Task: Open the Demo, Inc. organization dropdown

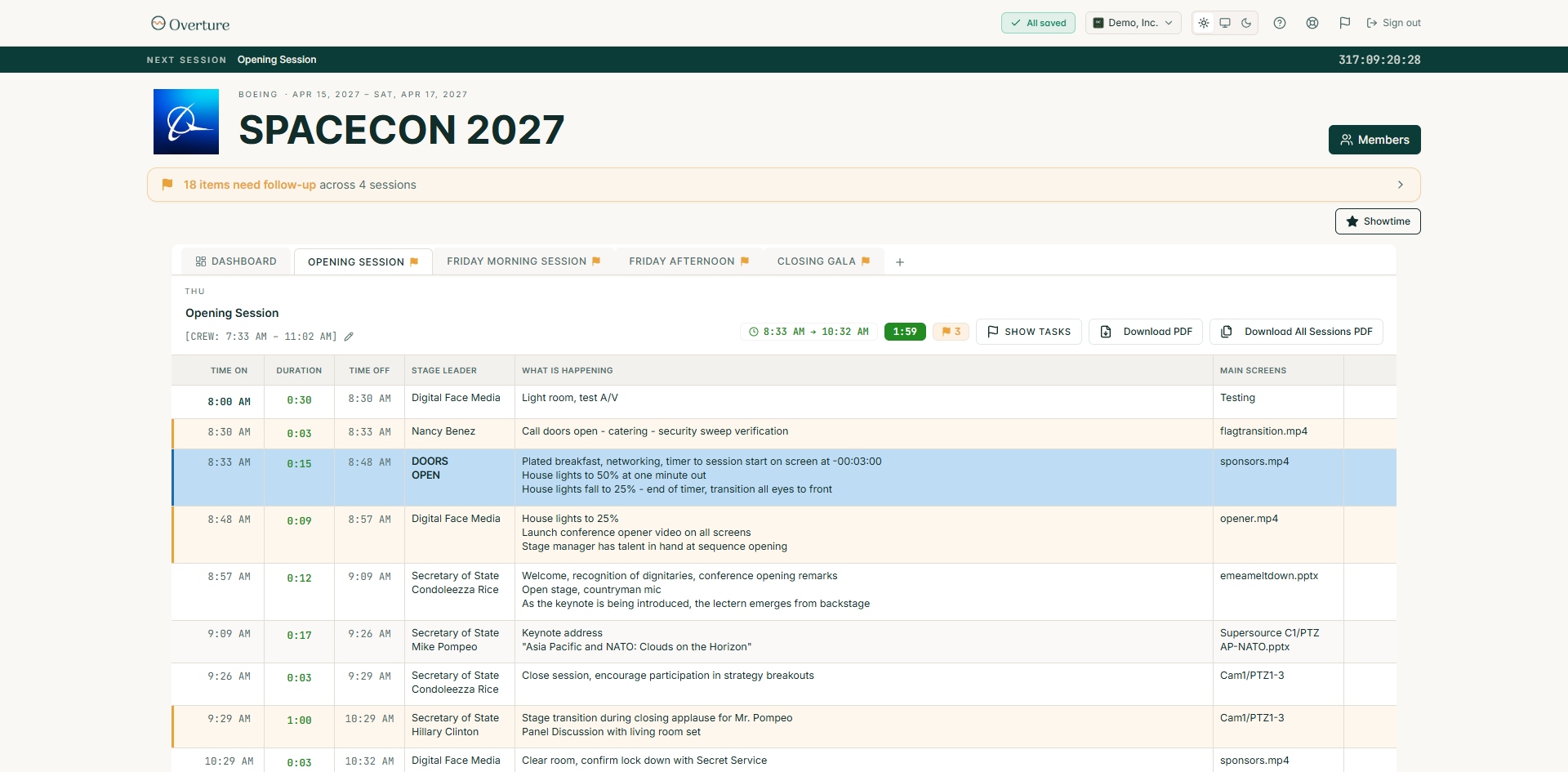Action: click(x=1134, y=23)
